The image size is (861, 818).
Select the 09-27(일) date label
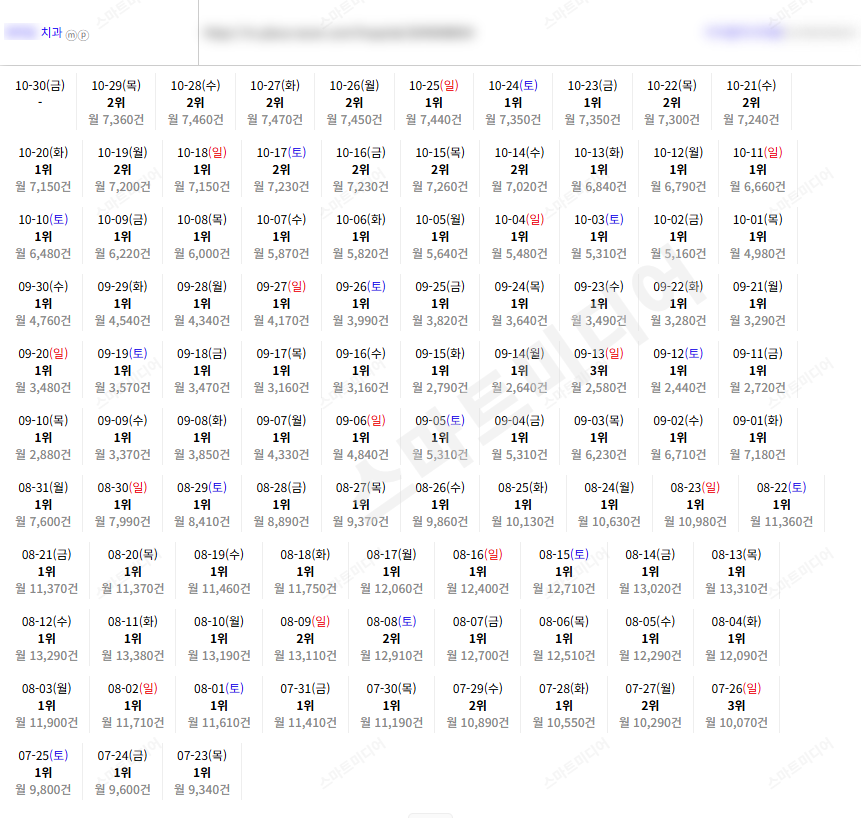click(x=281, y=287)
